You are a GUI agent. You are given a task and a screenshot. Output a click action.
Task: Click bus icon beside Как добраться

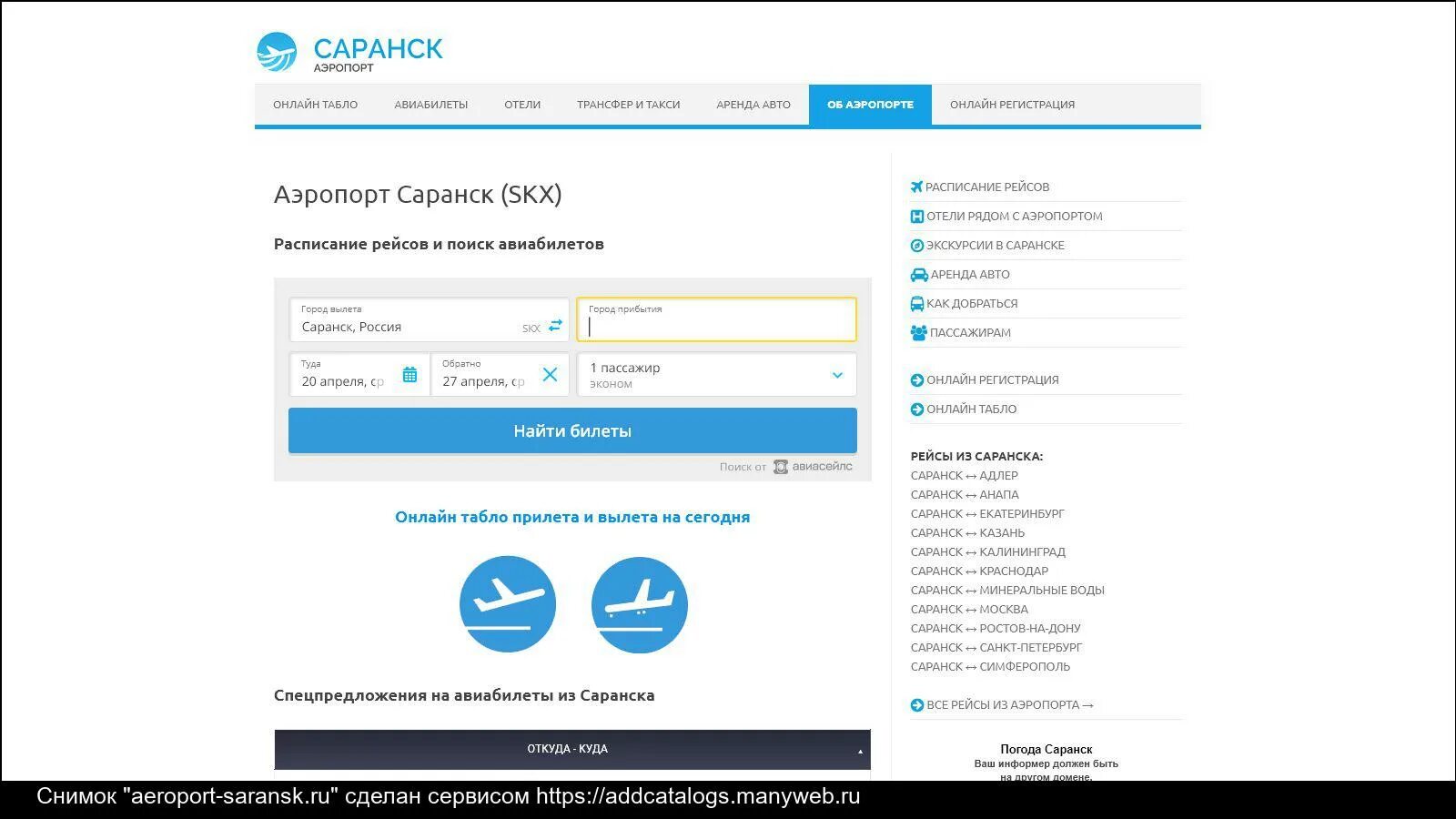coord(917,304)
